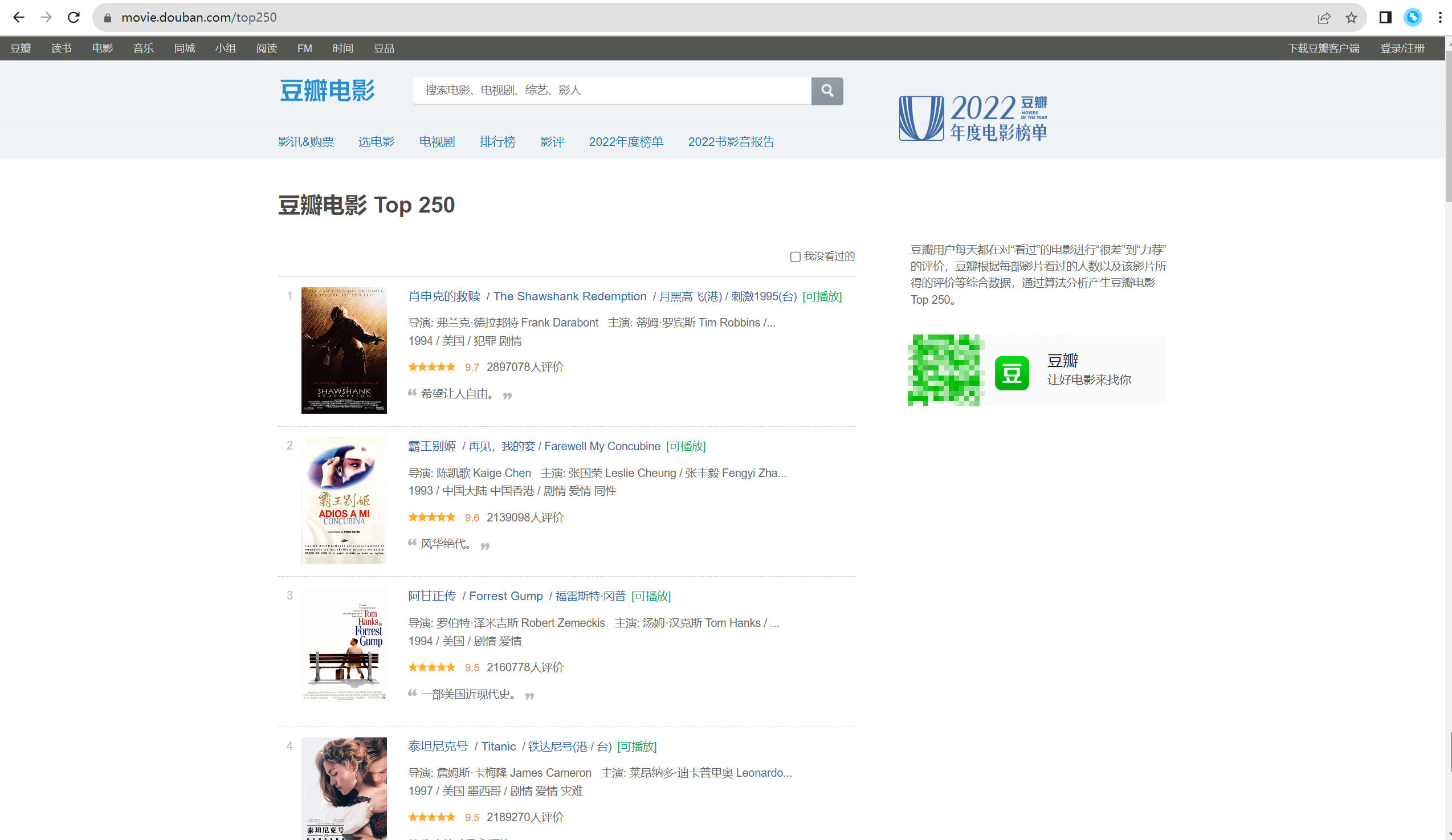
Task: Click 登录/注册 in top right
Action: click(x=1402, y=48)
